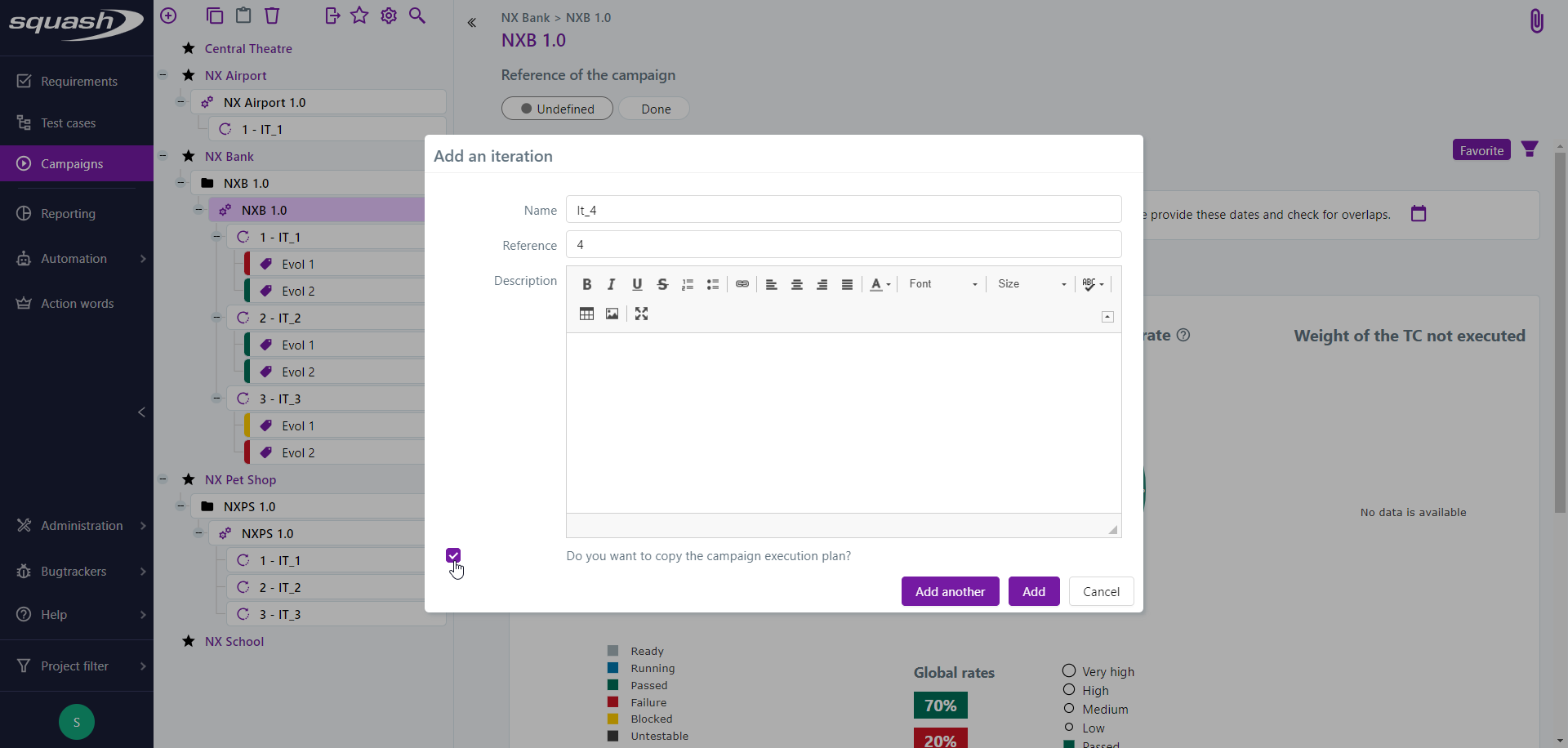
Task: Go to Test cases workspace
Action: [68, 123]
